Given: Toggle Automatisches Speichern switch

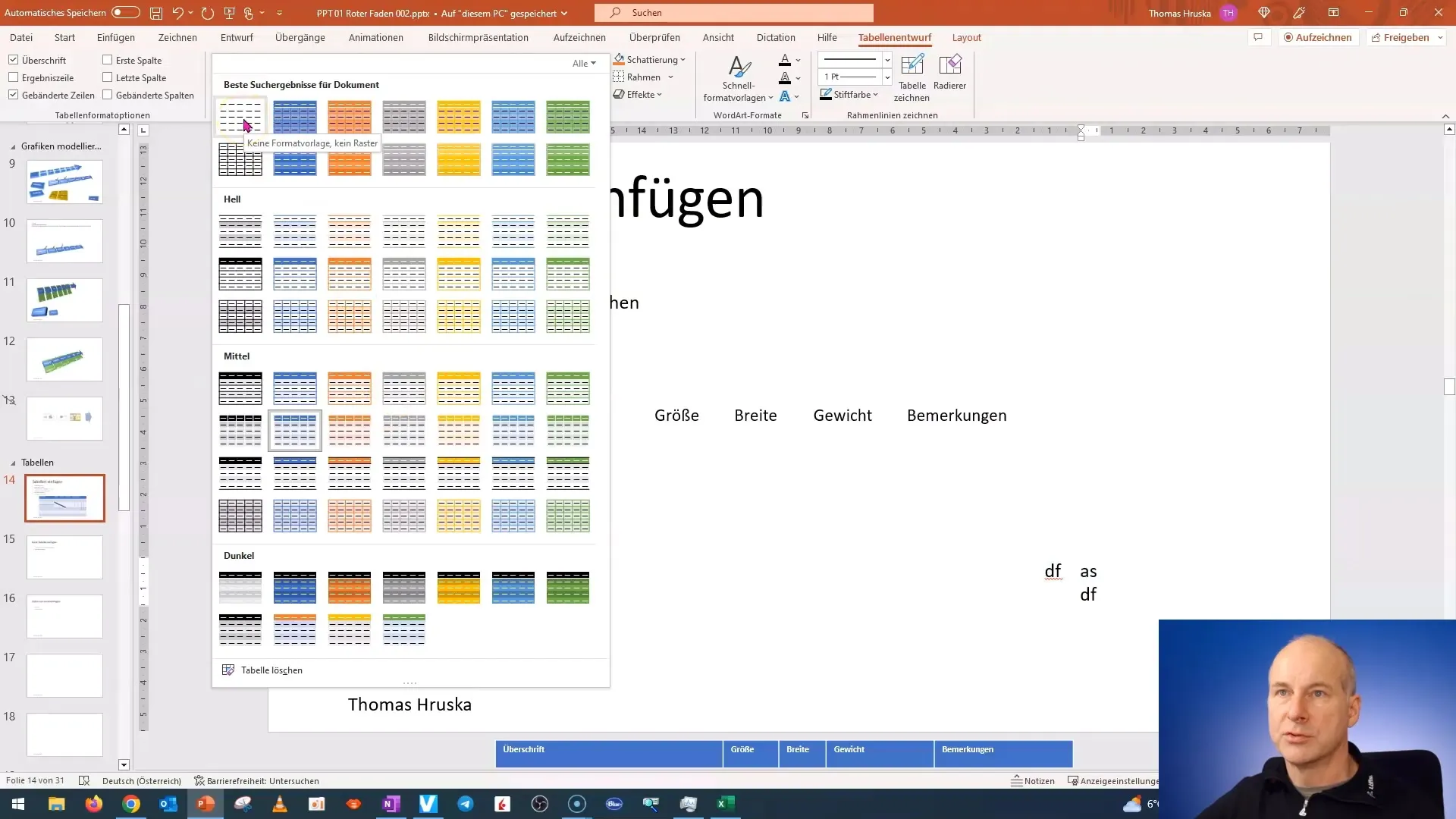Looking at the screenshot, I should (x=126, y=13).
